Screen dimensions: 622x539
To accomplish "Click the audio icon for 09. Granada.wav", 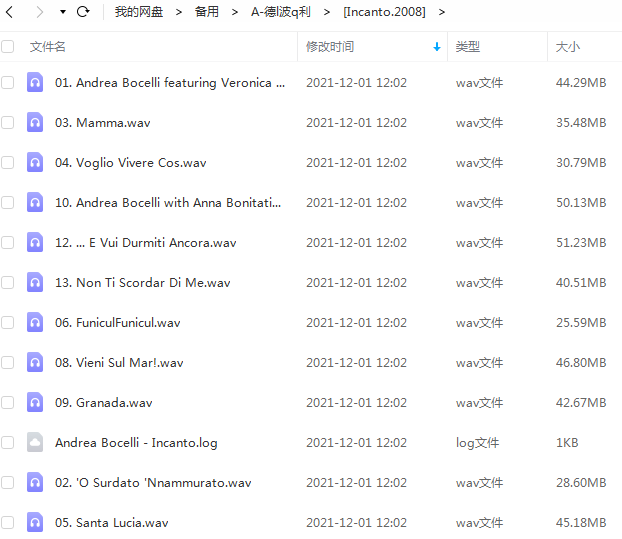I will click(x=35, y=403).
